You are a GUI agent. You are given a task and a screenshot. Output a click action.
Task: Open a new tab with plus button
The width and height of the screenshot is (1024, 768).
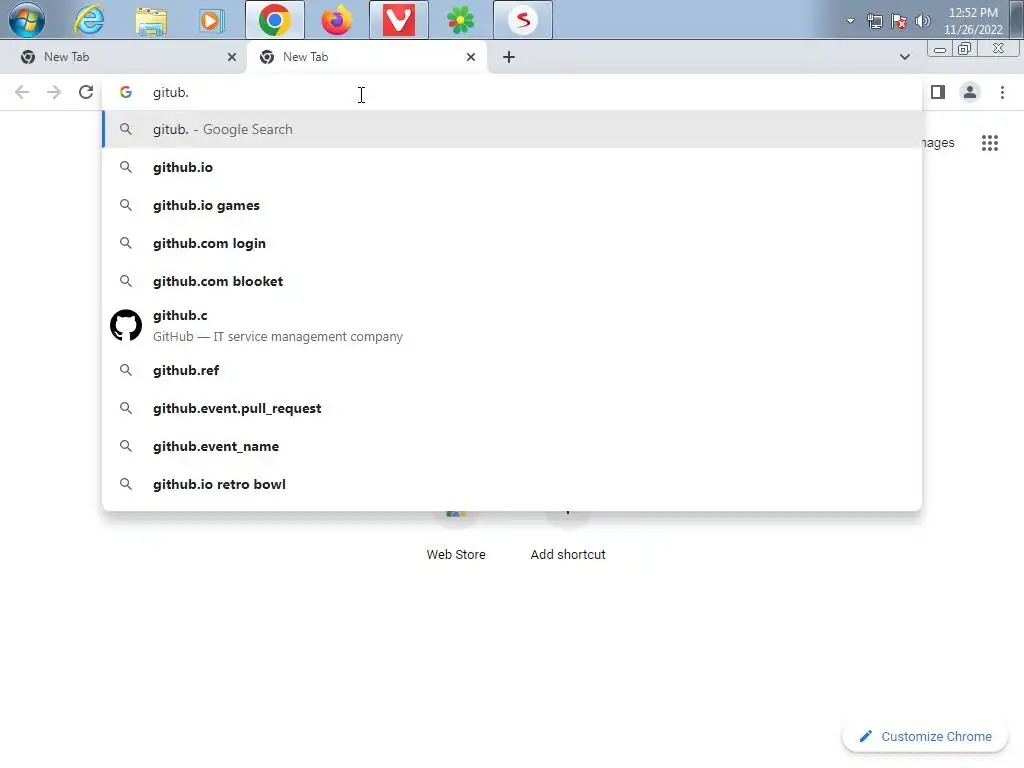[x=509, y=57]
